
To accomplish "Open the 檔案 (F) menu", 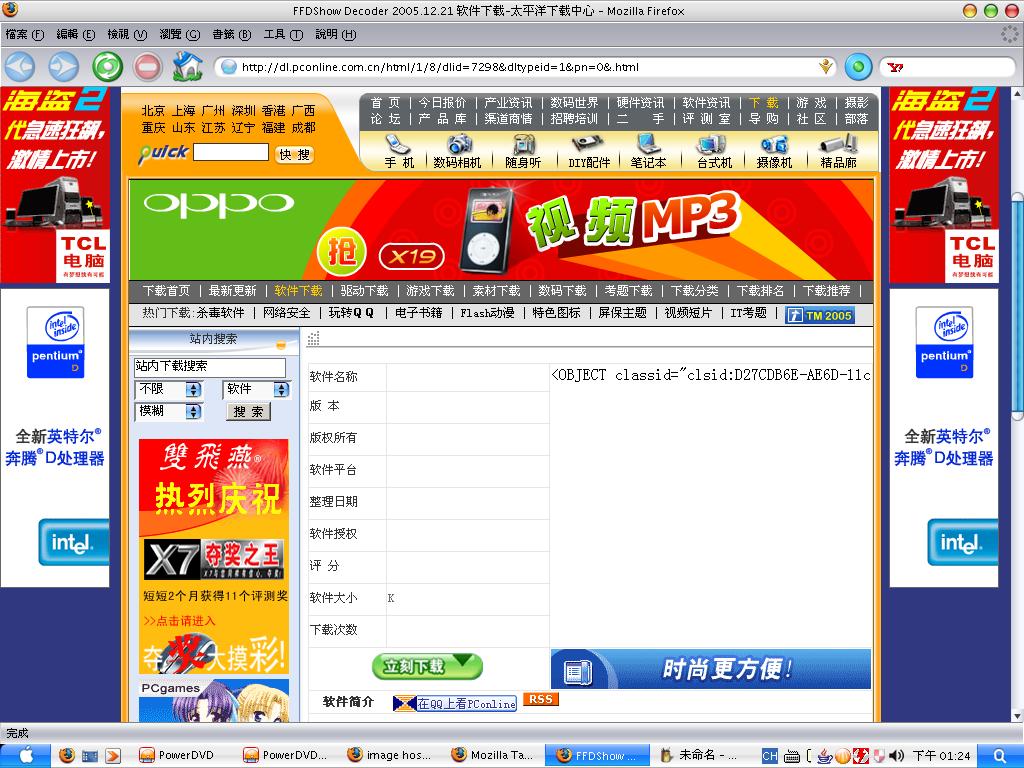I will (x=24, y=34).
